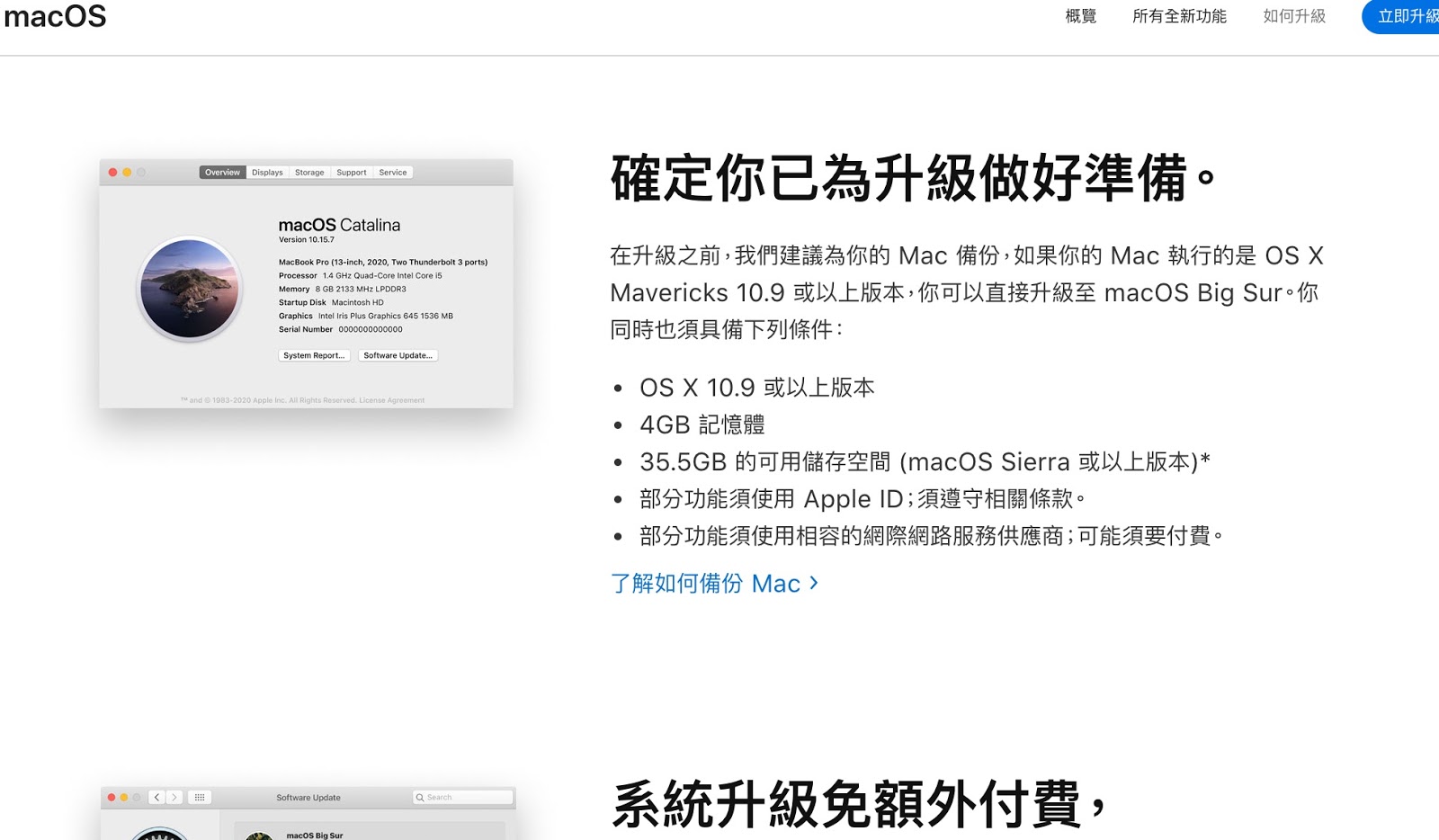1439x840 pixels.
Task: Click the 'MacBook Pro (13-inch, 2020...' line
Action: [x=383, y=263]
